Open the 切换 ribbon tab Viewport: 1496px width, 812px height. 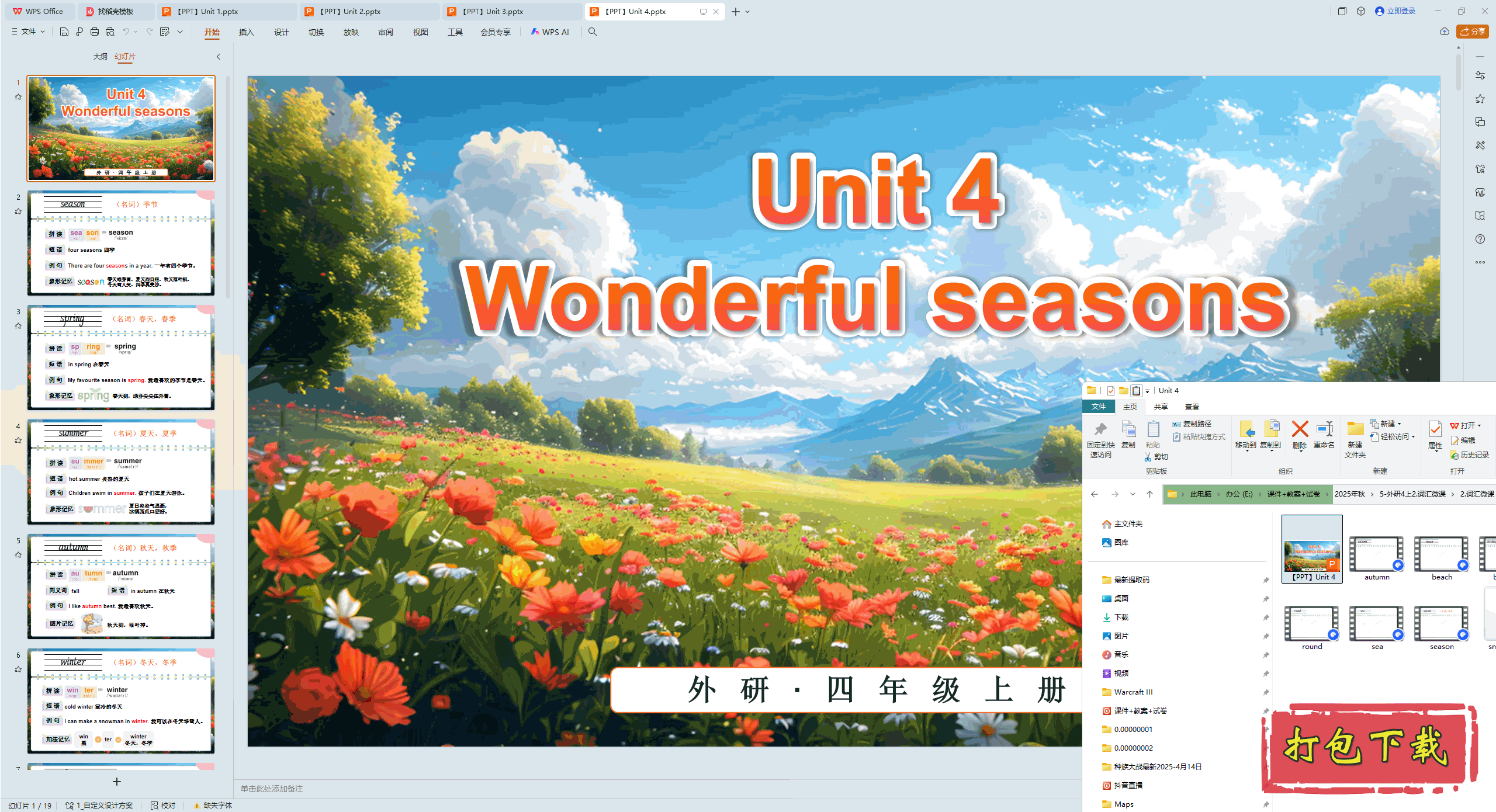point(316,32)
